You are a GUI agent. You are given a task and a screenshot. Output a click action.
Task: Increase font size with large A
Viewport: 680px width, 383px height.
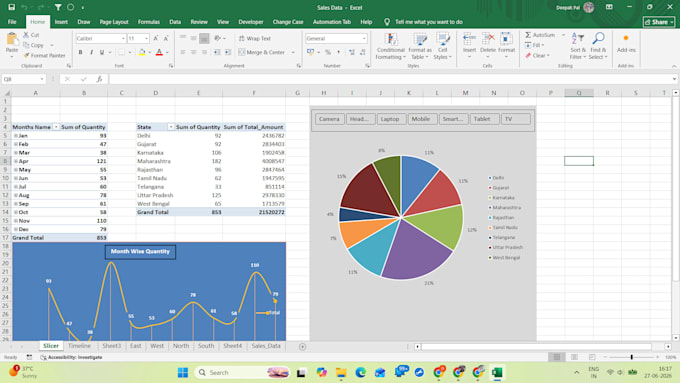(x=156, y=39)
